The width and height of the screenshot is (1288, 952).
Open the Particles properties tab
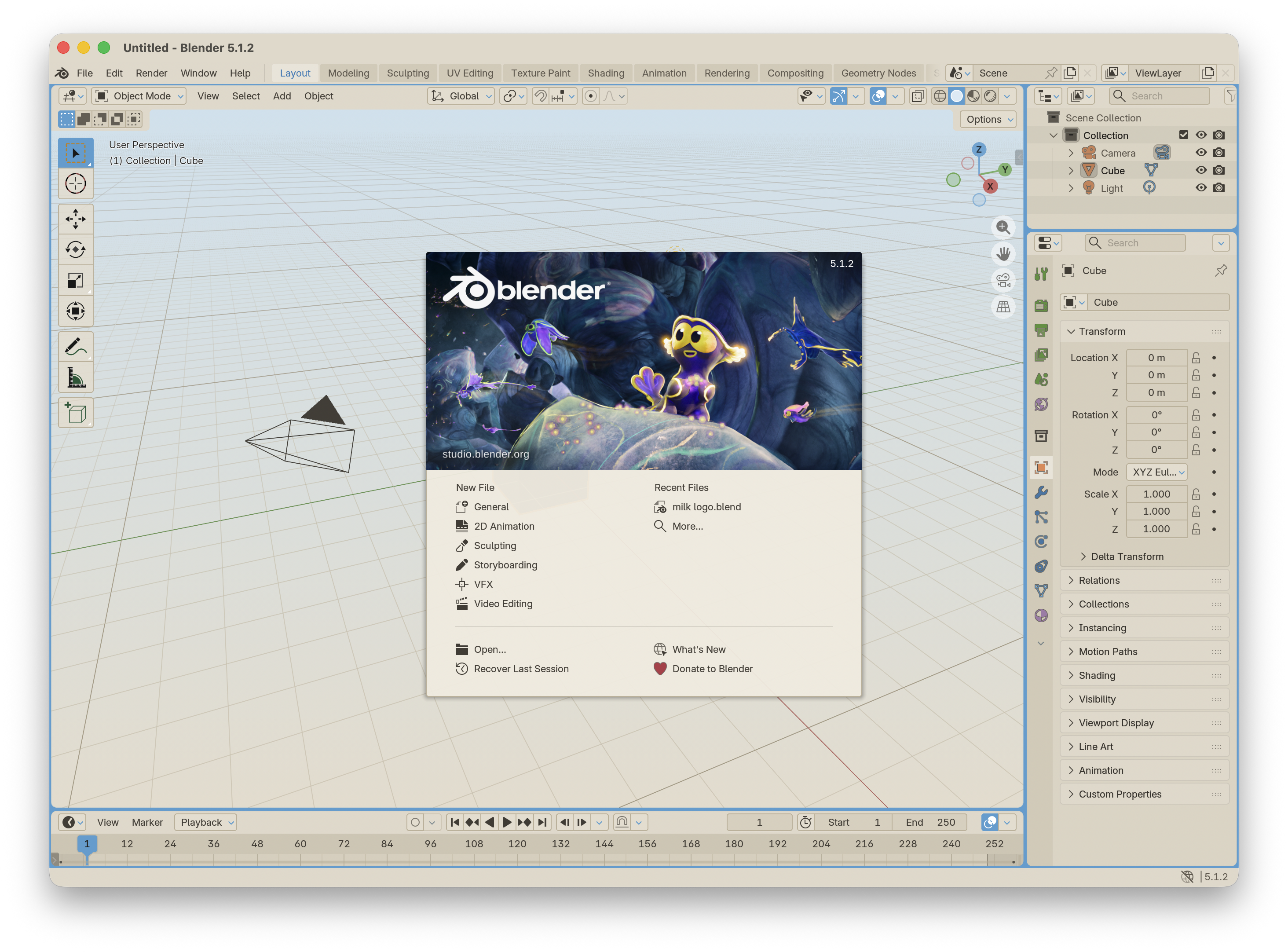pos(1041,517)
